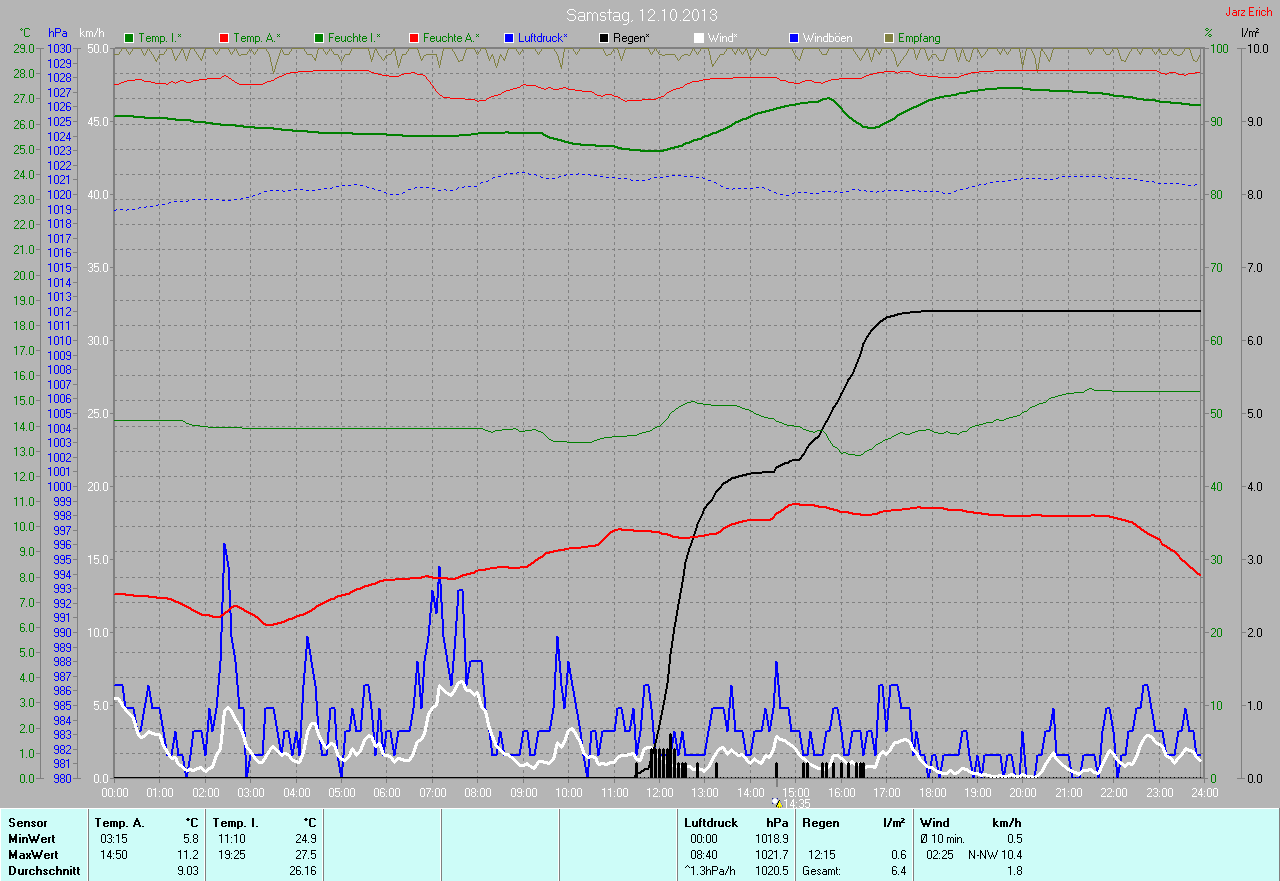Select the indoor minimum value "24.9"

click(x=305, y=839)
